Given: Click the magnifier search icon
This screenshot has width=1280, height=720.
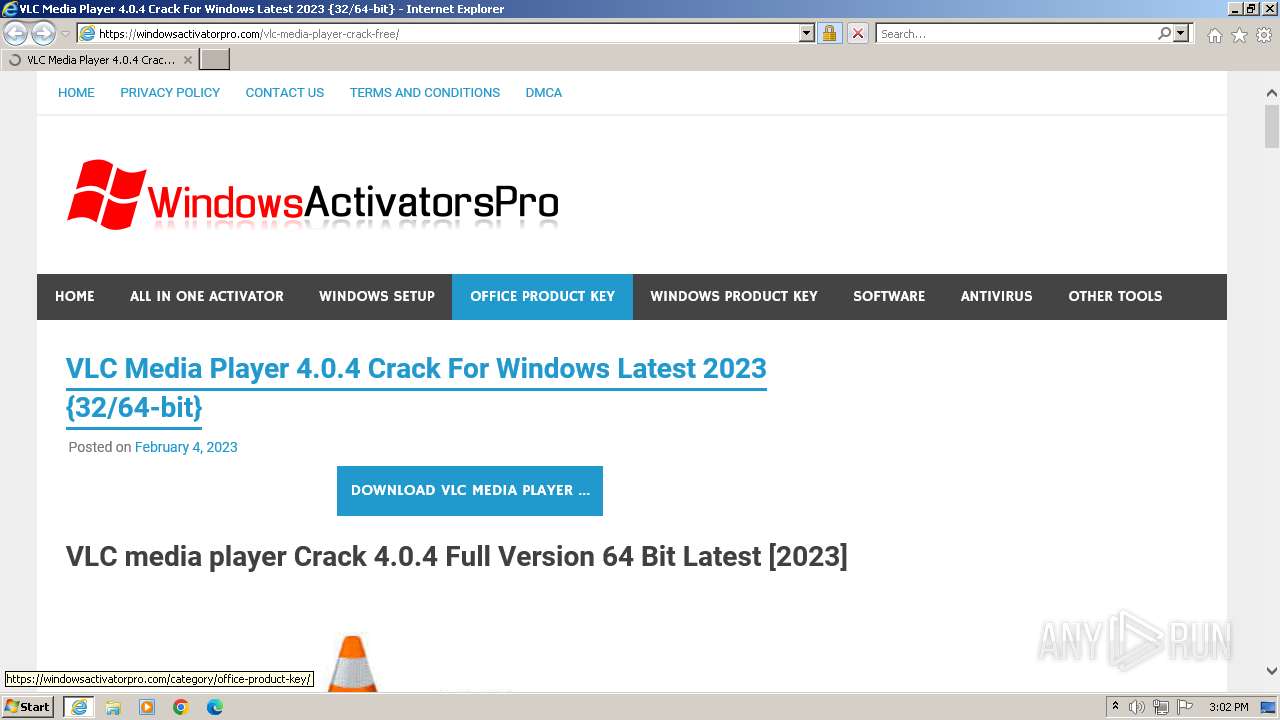Looking at the screenshot, I should (1164, 34).
